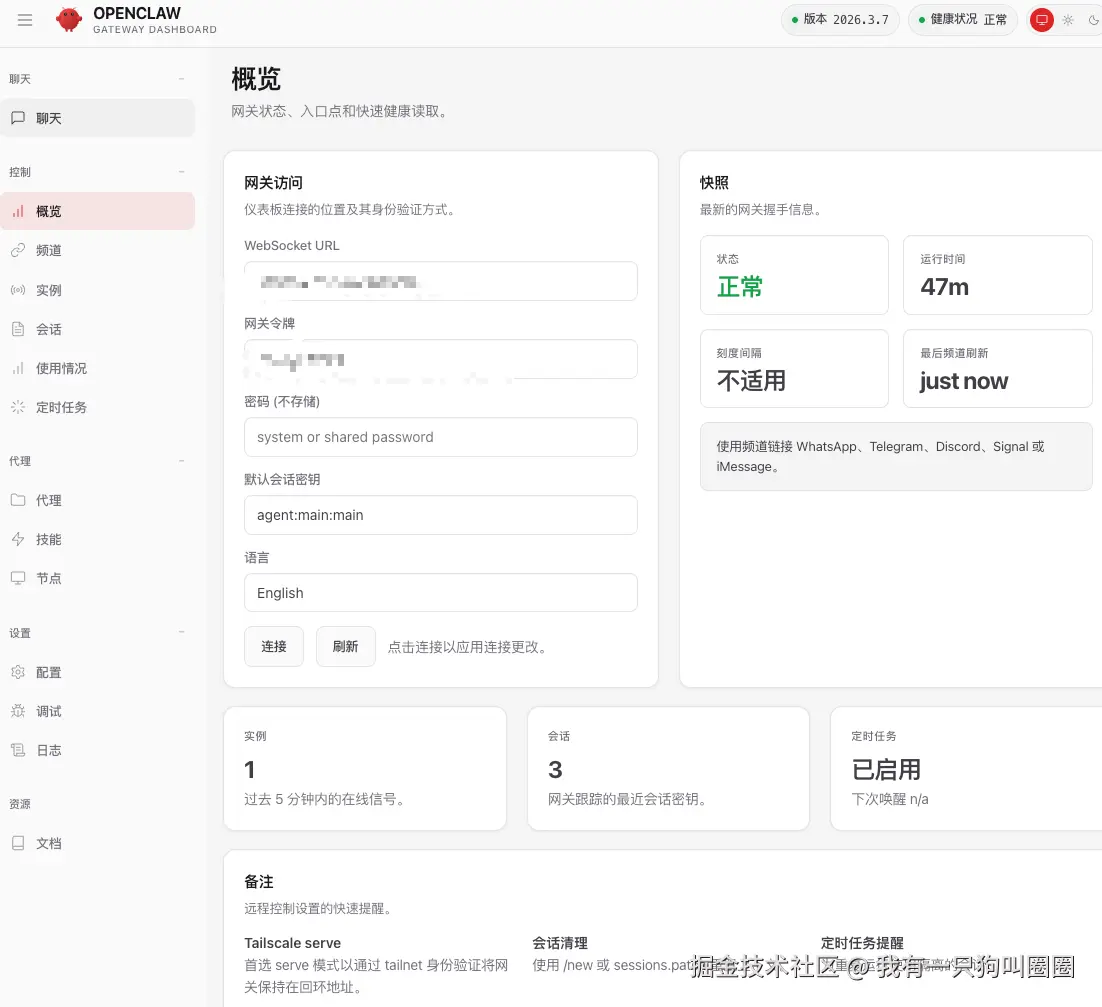
Task: Click the 实例 count card
Action: pyautogui.click(x=365, y=769)
